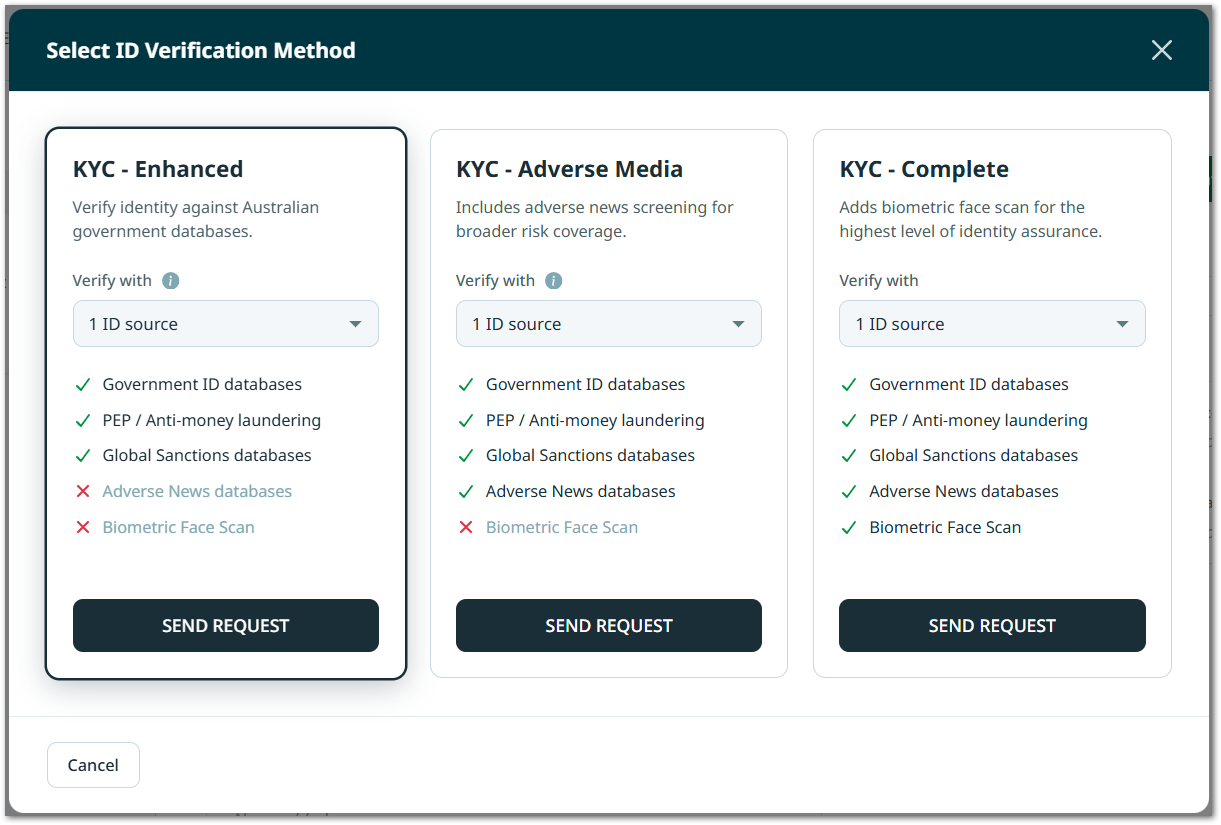
Task: Click description about biometric face scan identity assurance
Action: tap(971, 219)
